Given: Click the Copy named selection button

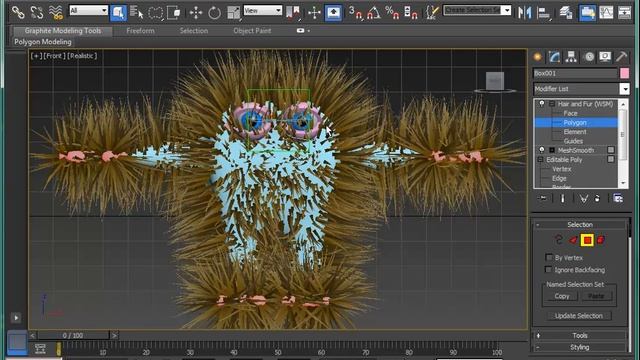Looking at the screenshot, I should [x=562, y=296].
